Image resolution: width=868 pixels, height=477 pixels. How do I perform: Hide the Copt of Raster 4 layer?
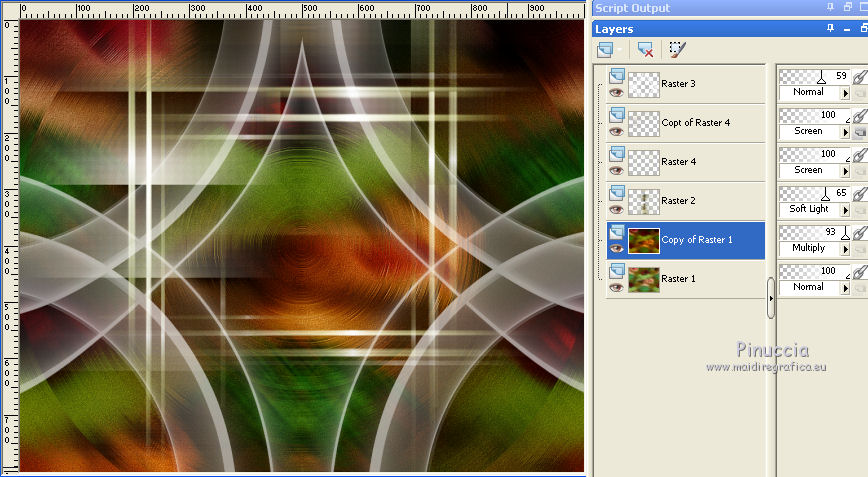click(x=616, y=131)
